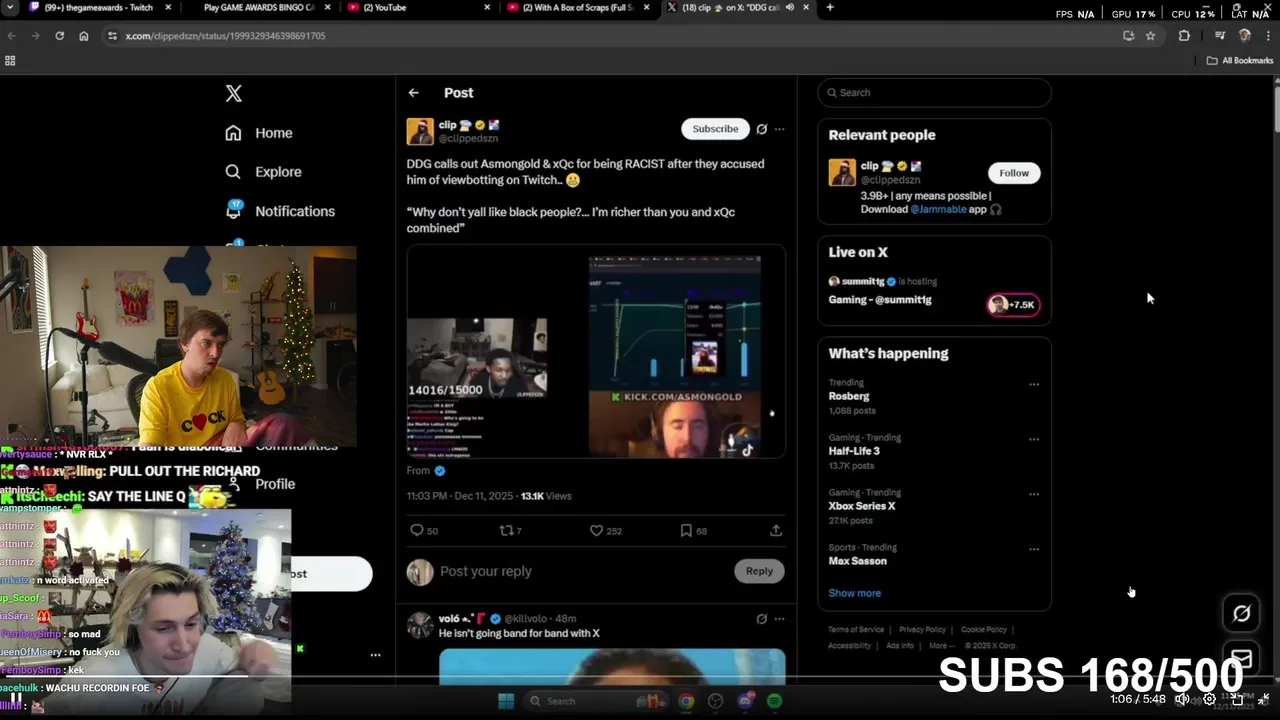Viewport: 1280px width, 720px height.
Task: Reply icon showing 50 replies
Action: pos(424,531)
